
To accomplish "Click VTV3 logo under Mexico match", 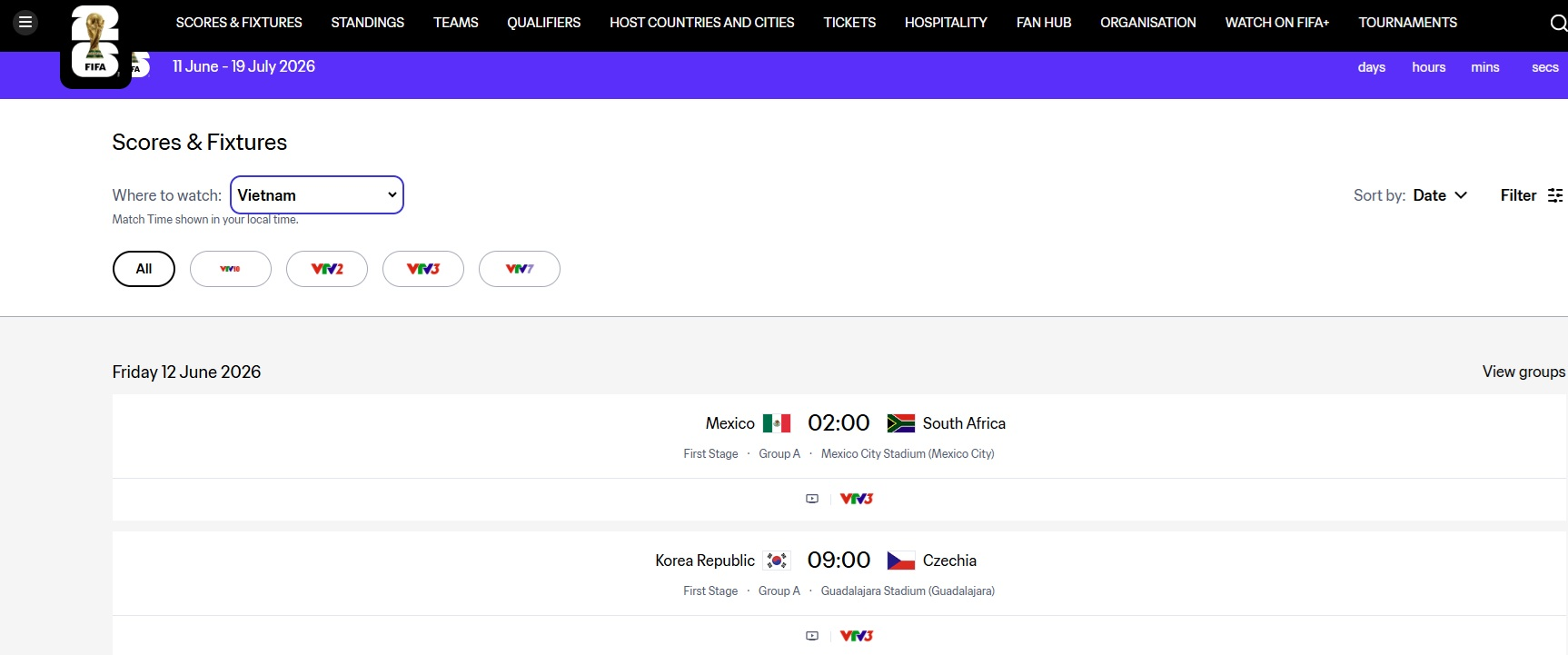I will [x=856, y=499].
